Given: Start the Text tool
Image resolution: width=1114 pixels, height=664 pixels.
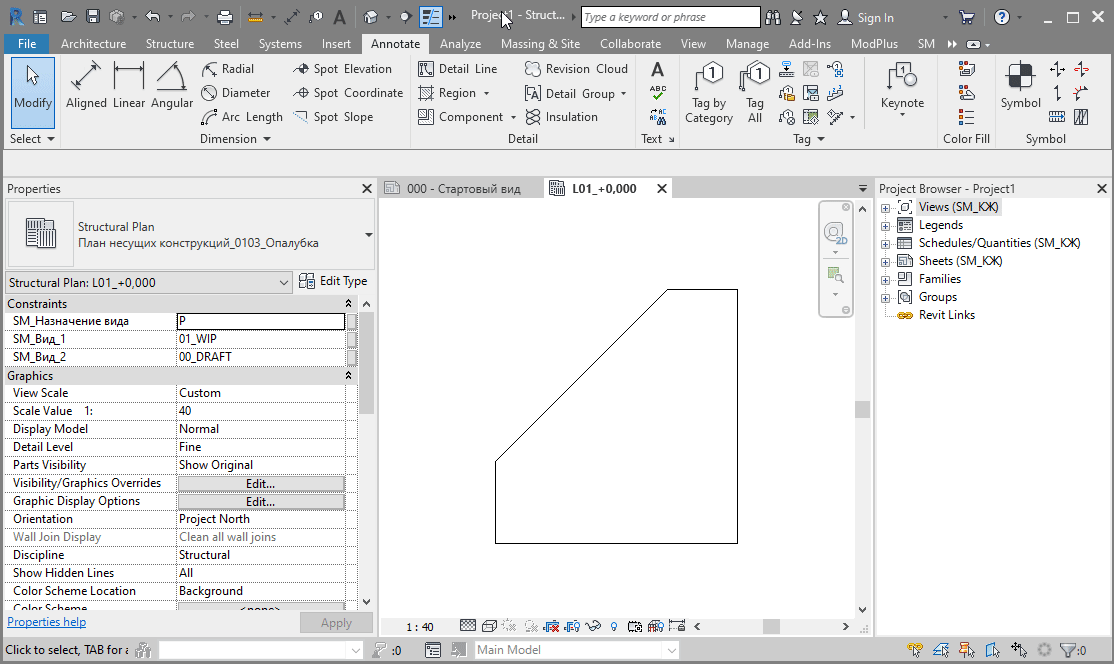Looking at the screenshot, I should click(x=657, y=70).
